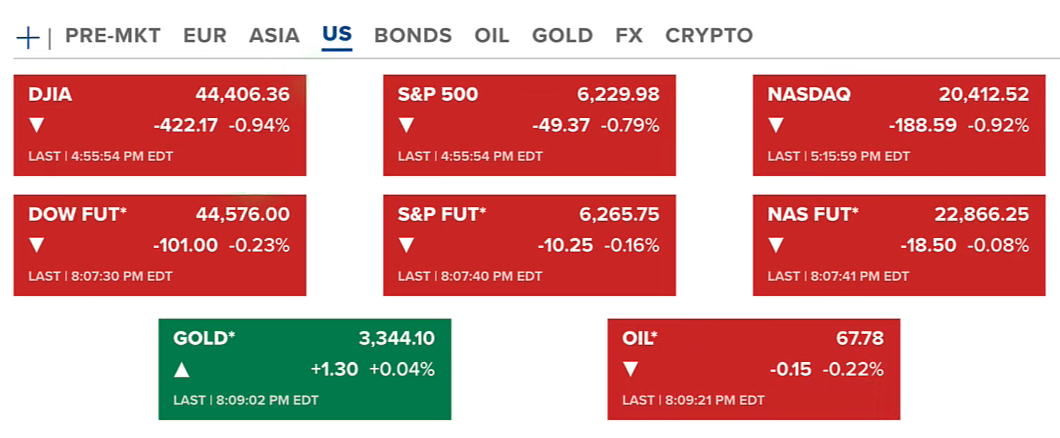Click the OIL price value 67.78
The height and width of the screenshot is (438, 1060).
pyautogui.click(x=860, y=339)
